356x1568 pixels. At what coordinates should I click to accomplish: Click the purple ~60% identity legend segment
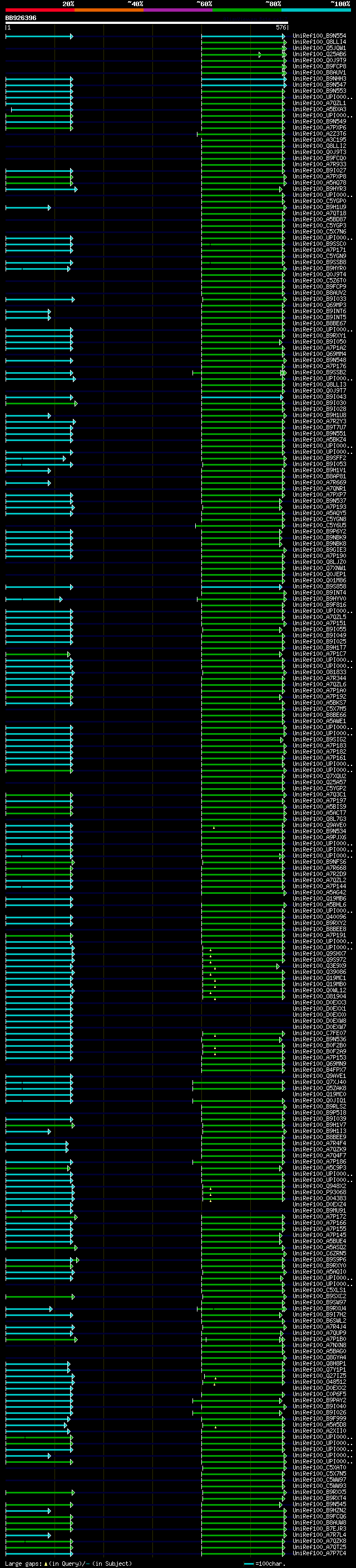coord(179,10)
